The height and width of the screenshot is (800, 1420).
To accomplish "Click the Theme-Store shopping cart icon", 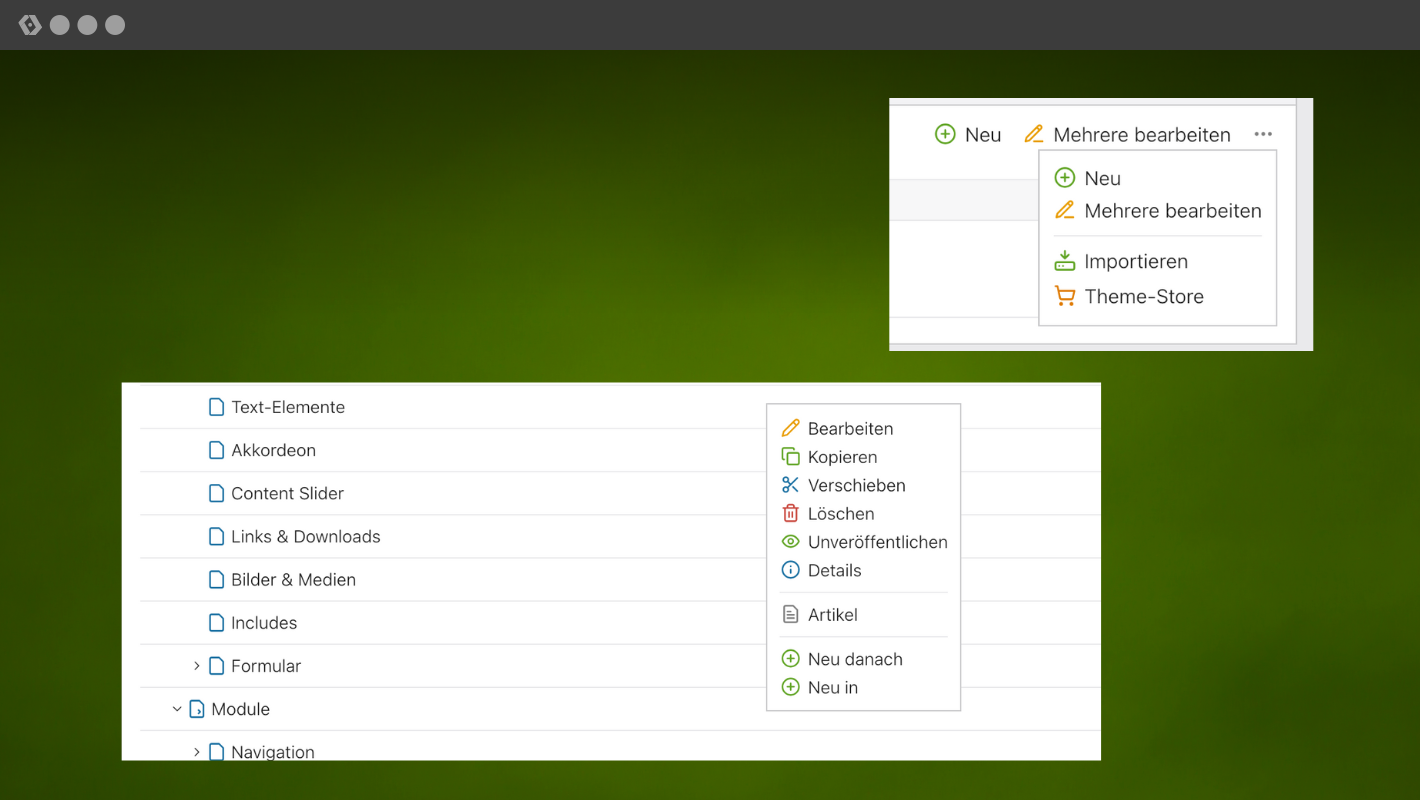I will [x=1065, y=297].
